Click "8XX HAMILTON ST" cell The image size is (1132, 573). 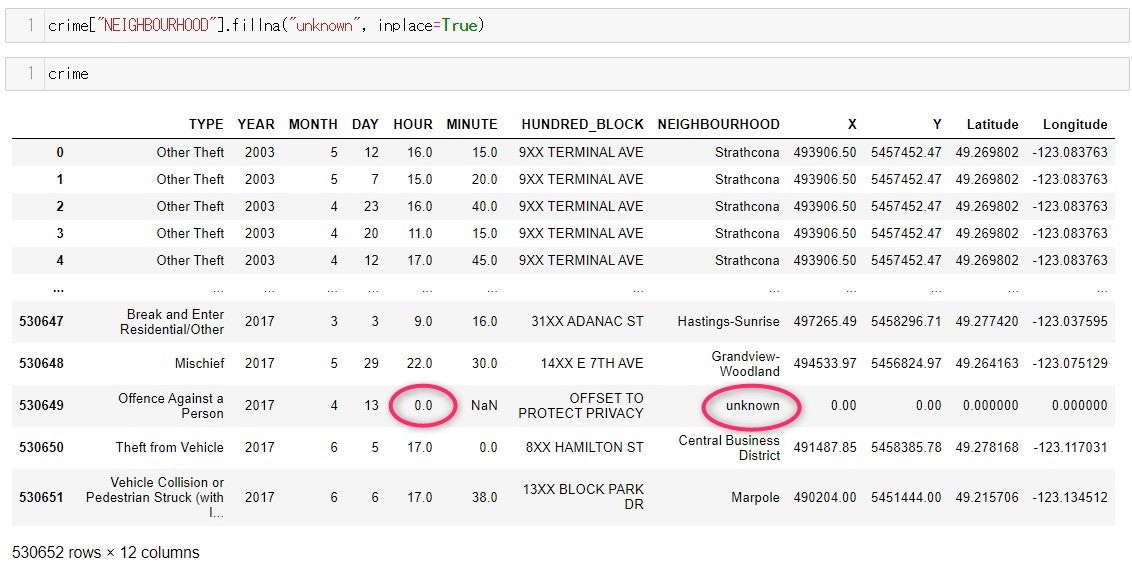tap(585, 447)
